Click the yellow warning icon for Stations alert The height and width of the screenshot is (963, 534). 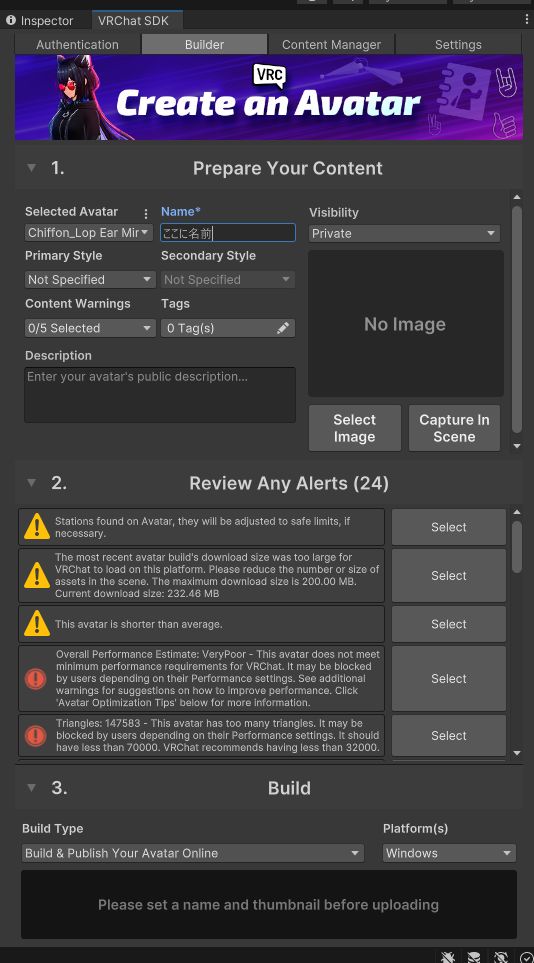37,527
